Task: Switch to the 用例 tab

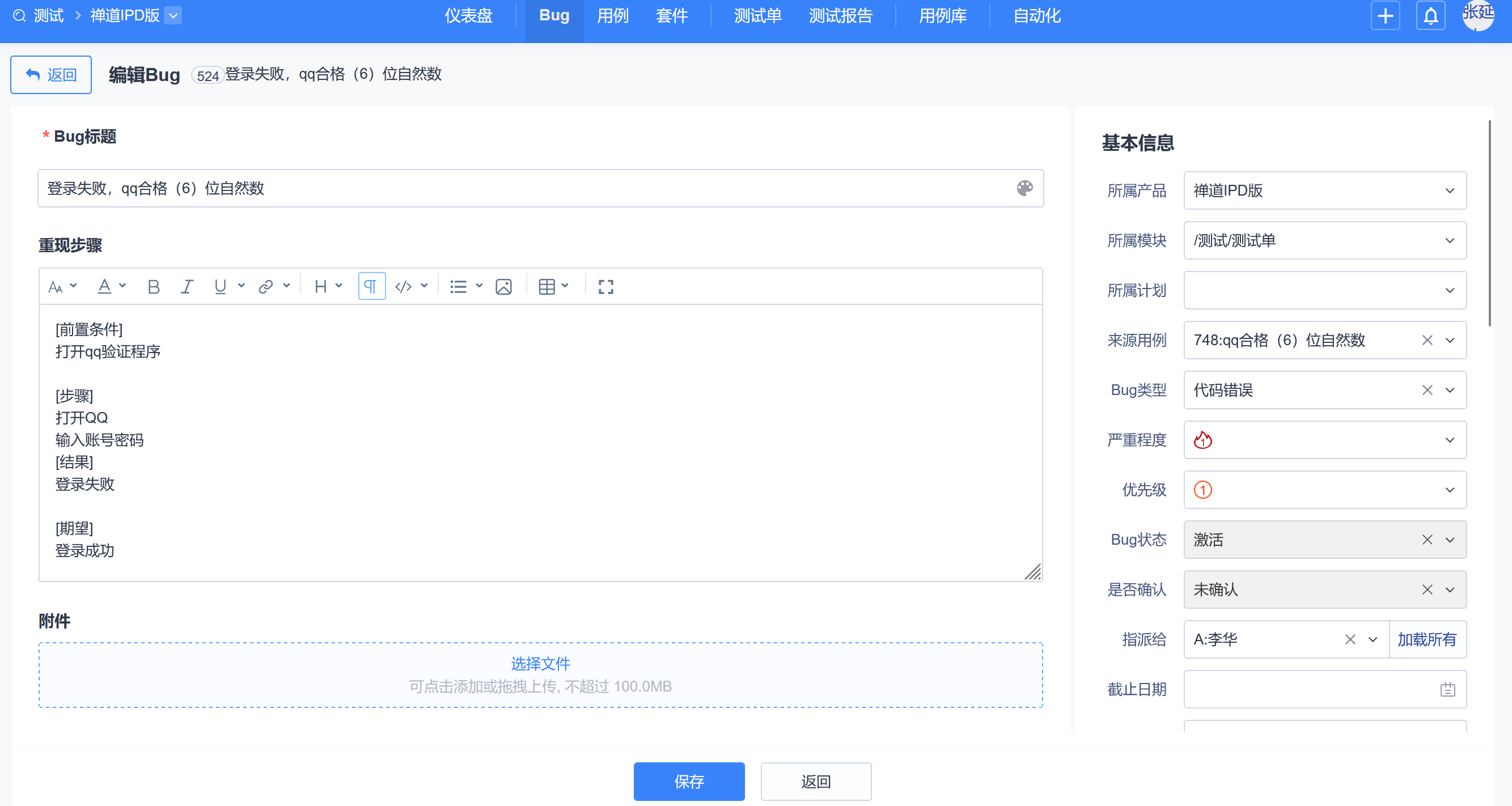Action: (x=612, y=16)
